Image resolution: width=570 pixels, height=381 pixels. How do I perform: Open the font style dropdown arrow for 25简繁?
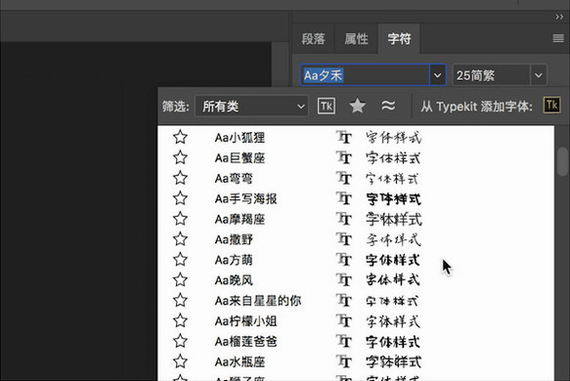point(538,75)
